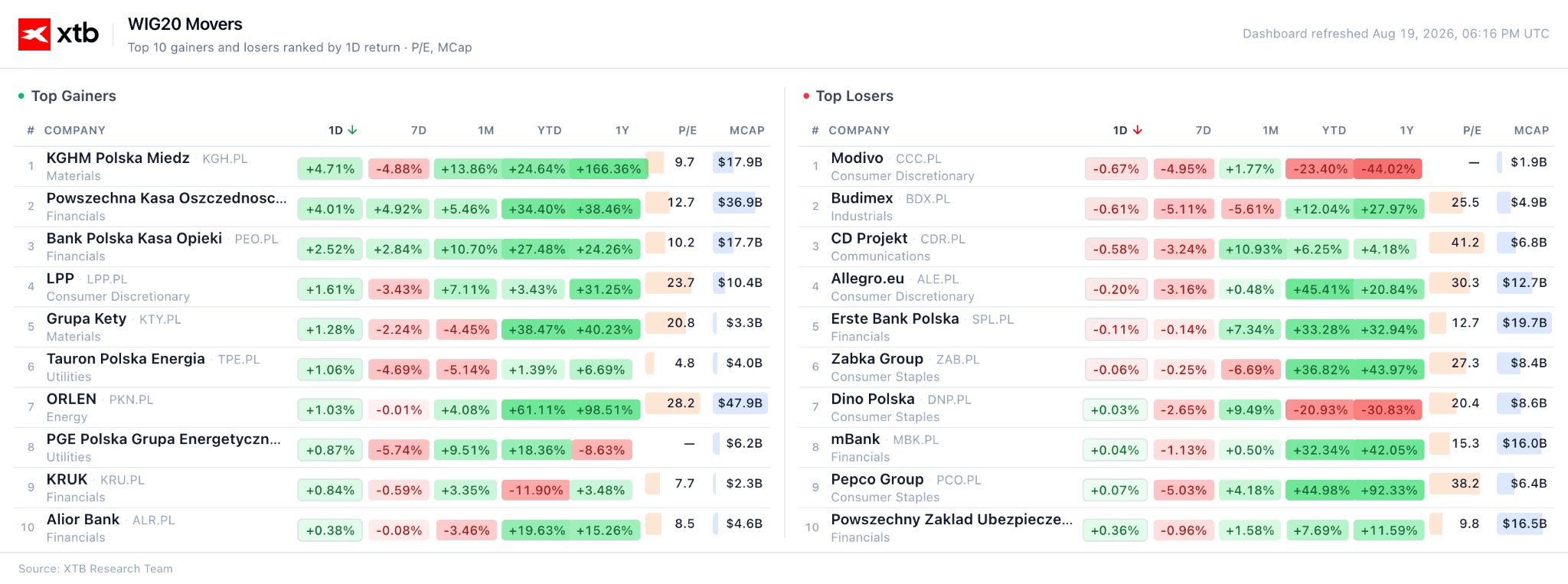Sort Top Gainers by 7D column
Screen dimensions: 1568x584
tap(419, 130)
